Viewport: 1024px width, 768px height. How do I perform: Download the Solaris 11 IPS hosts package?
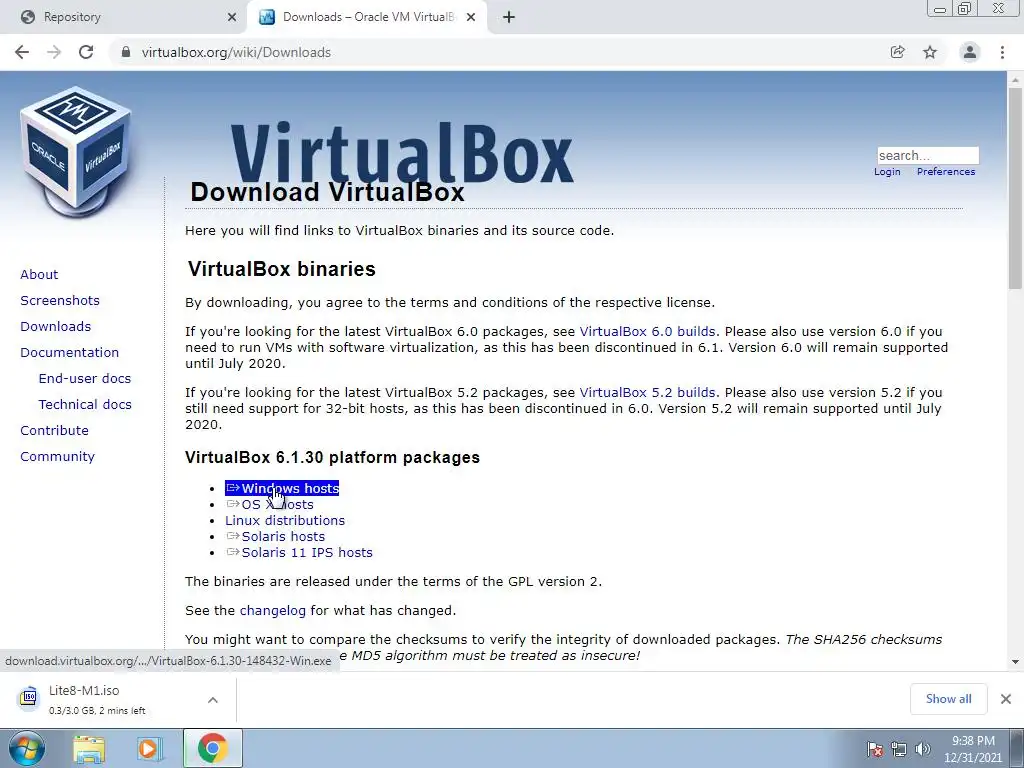coord(299,552)
